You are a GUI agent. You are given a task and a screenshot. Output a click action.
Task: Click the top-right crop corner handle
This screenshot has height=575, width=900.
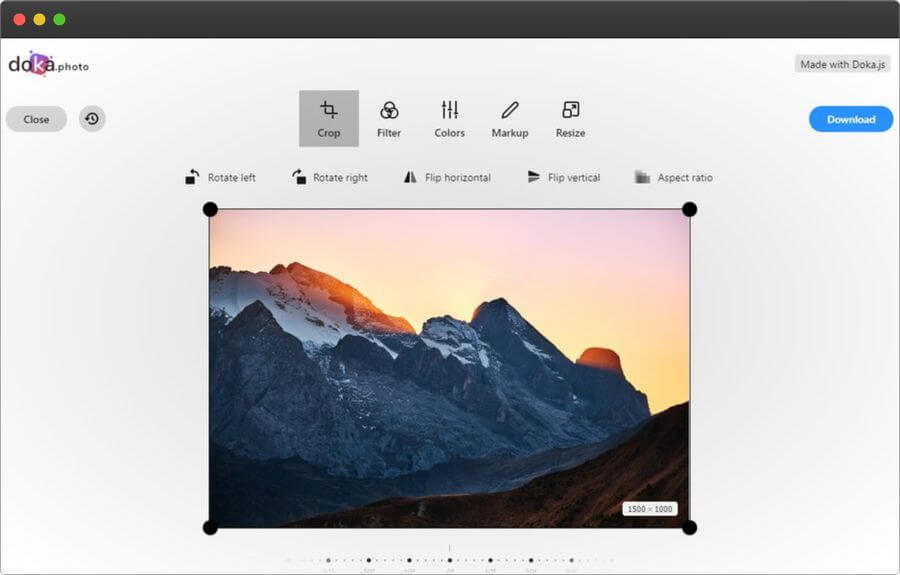(x=689, y=209)
